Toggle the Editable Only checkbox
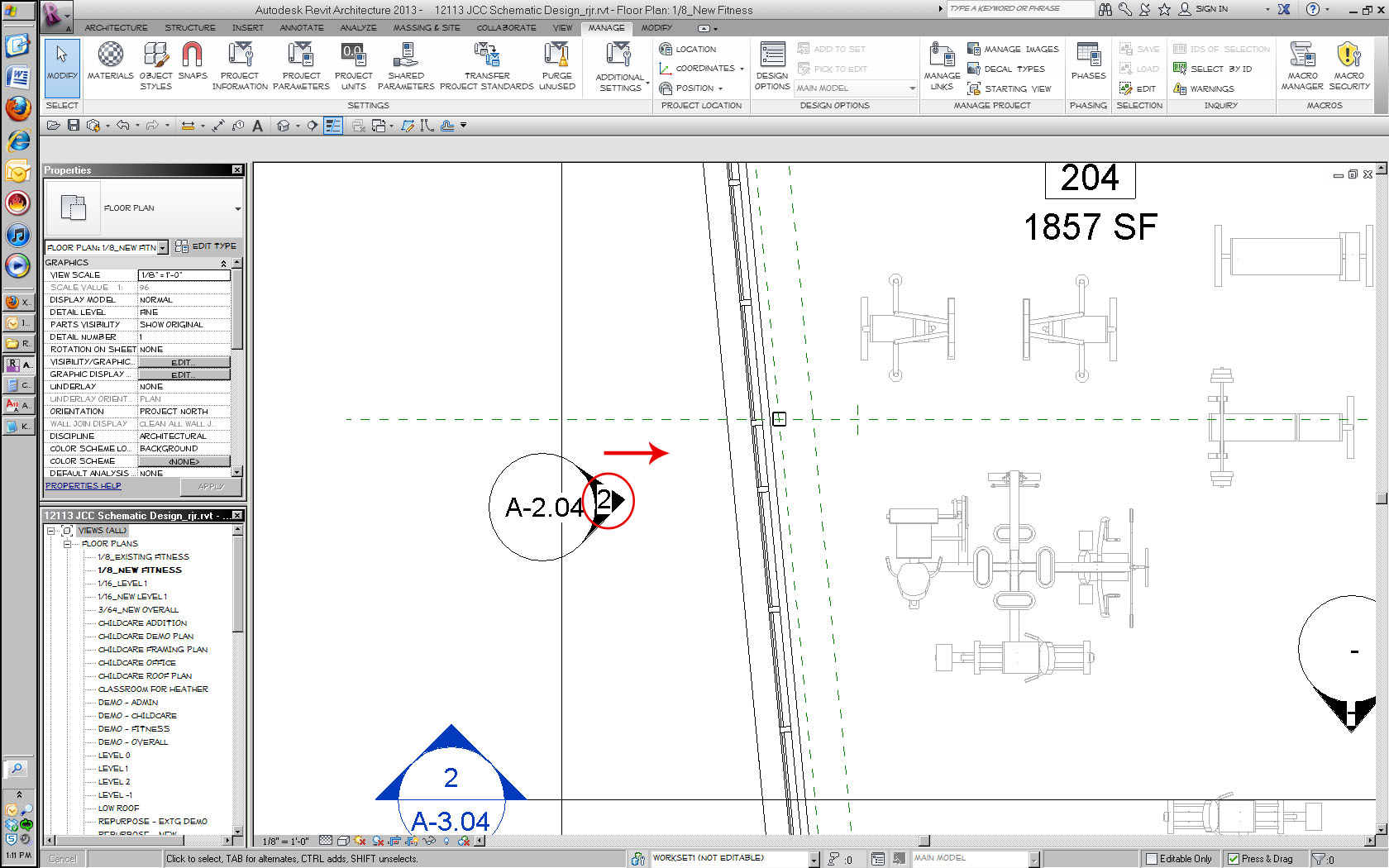This screenshot has width=1389, height=868. [1151, 859]
